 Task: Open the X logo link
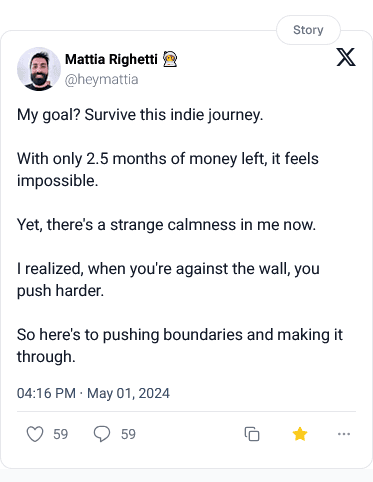pyautogui.click(x=346, y=57)
